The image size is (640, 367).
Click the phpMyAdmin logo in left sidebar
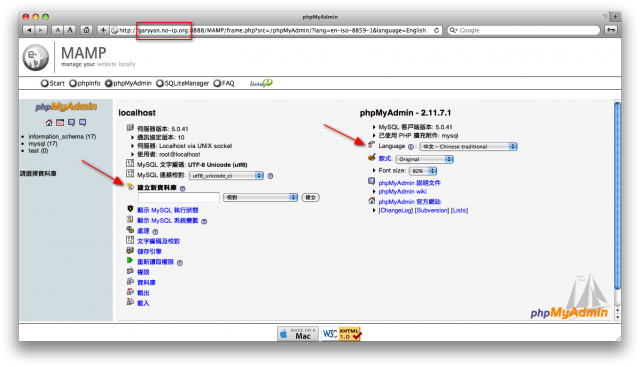tap(66, 107)
